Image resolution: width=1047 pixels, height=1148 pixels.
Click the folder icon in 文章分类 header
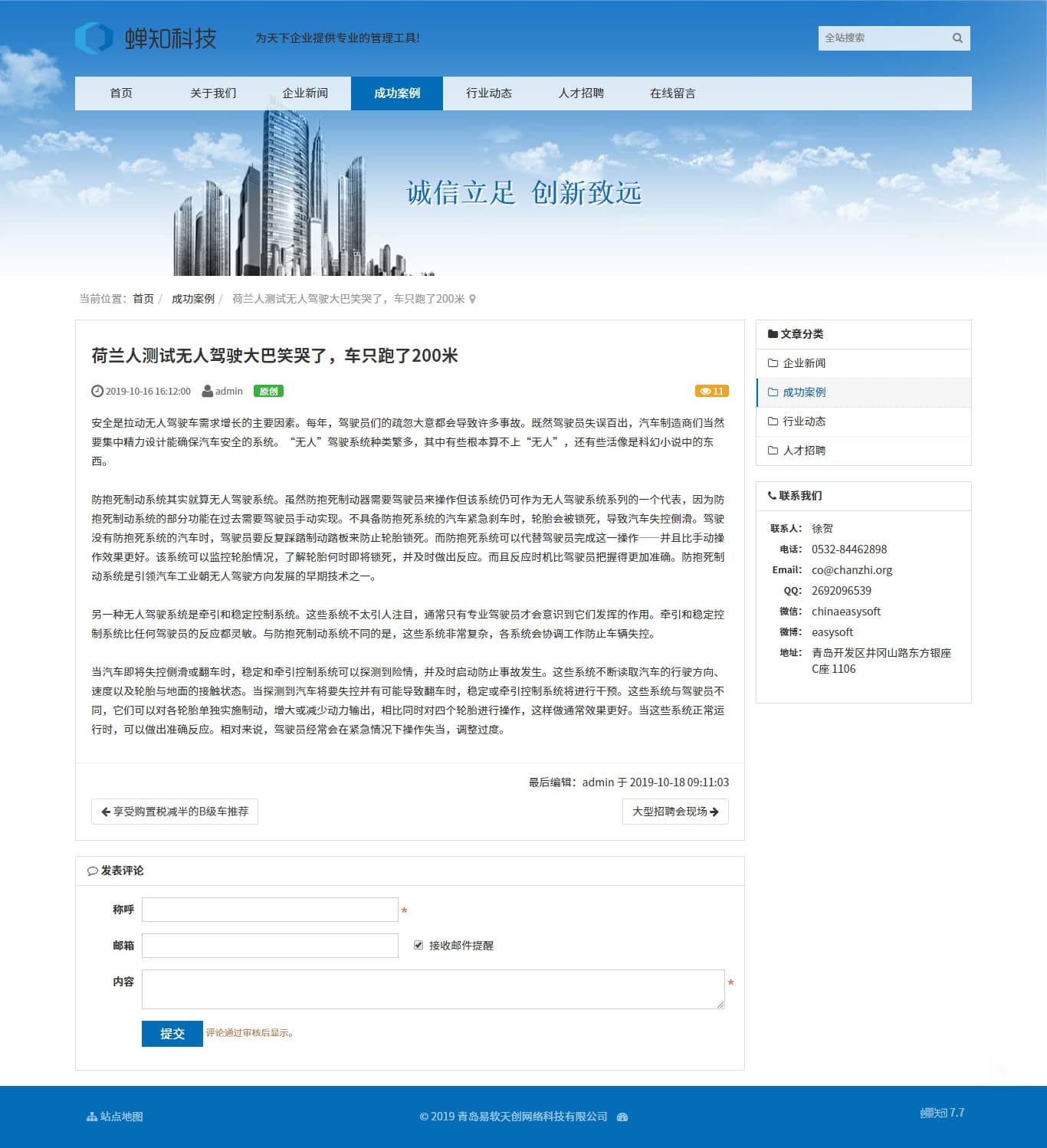click(x=773, y=334)
